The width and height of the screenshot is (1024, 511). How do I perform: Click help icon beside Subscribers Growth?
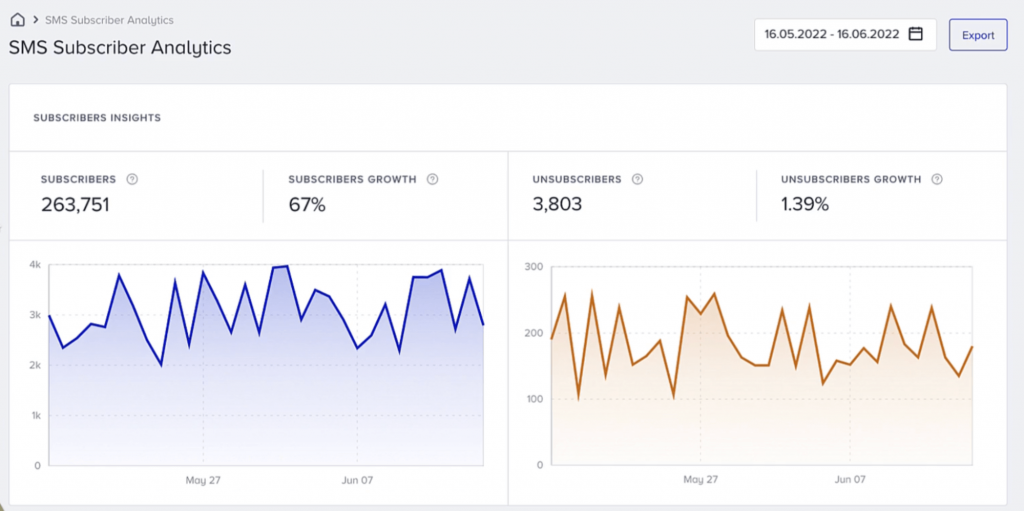[x=432, y=179]
